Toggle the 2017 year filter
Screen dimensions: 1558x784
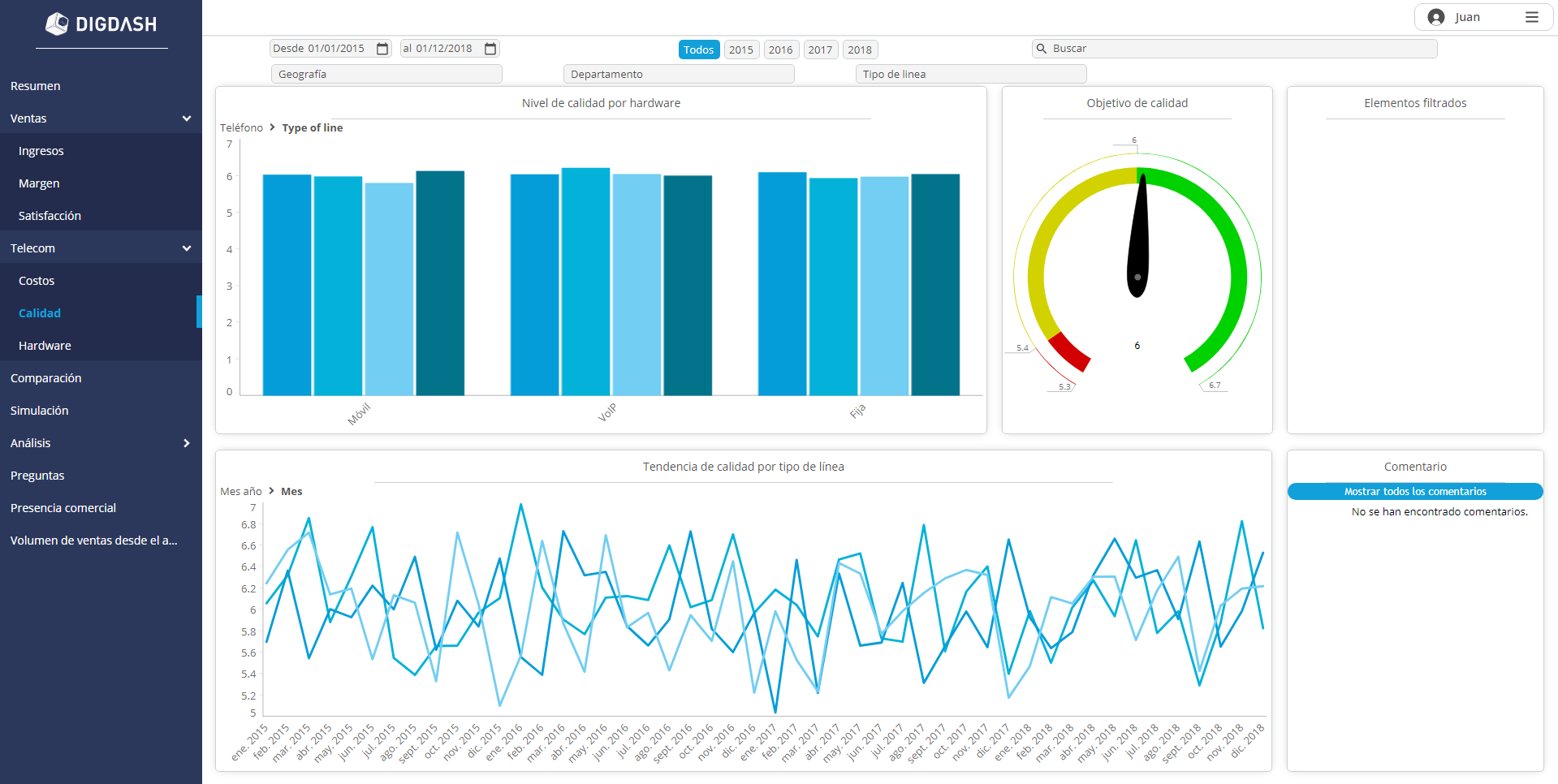click(x=820, y=50)
